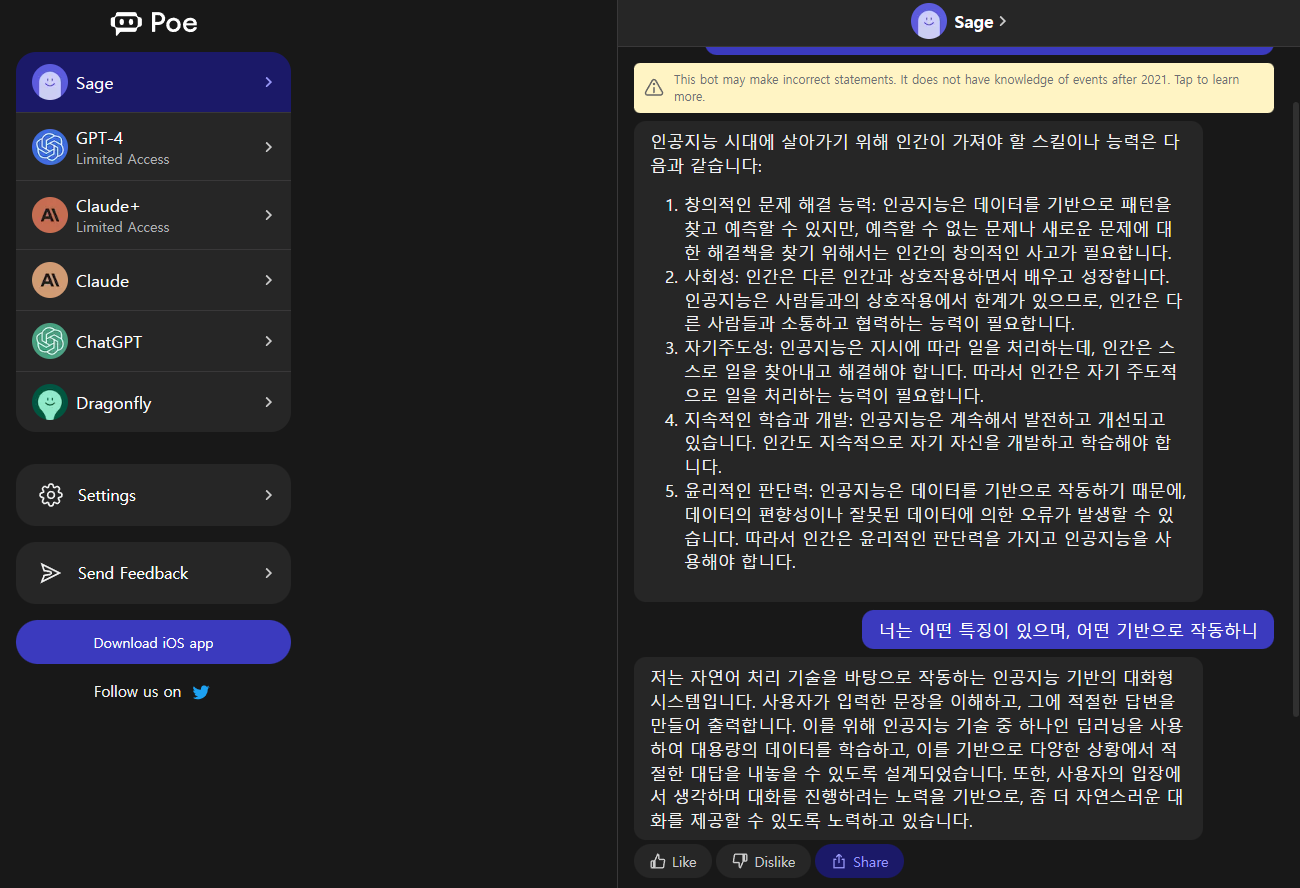Open Claude row chevron
The image size is (1300, 888).
point(268,280)
